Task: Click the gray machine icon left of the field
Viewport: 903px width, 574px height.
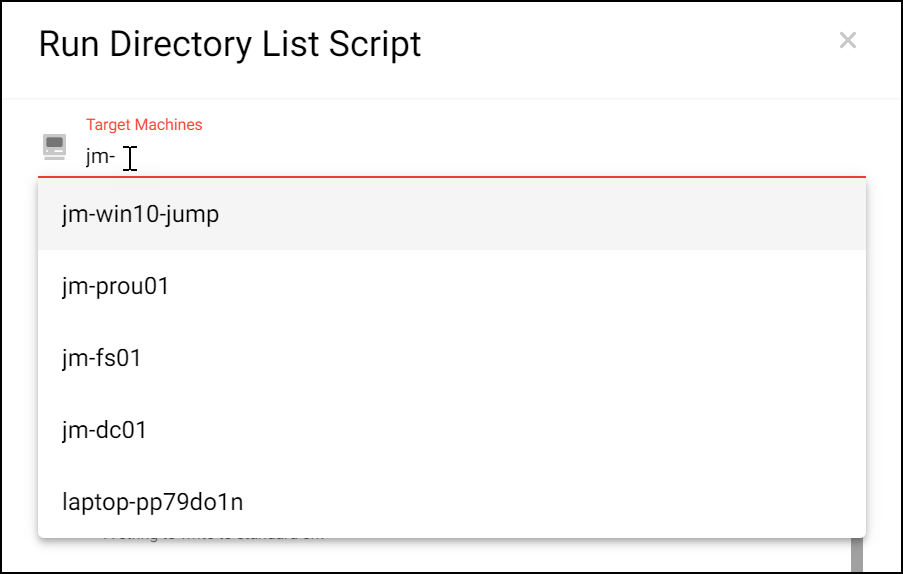Action: click(x=55, y=147)
